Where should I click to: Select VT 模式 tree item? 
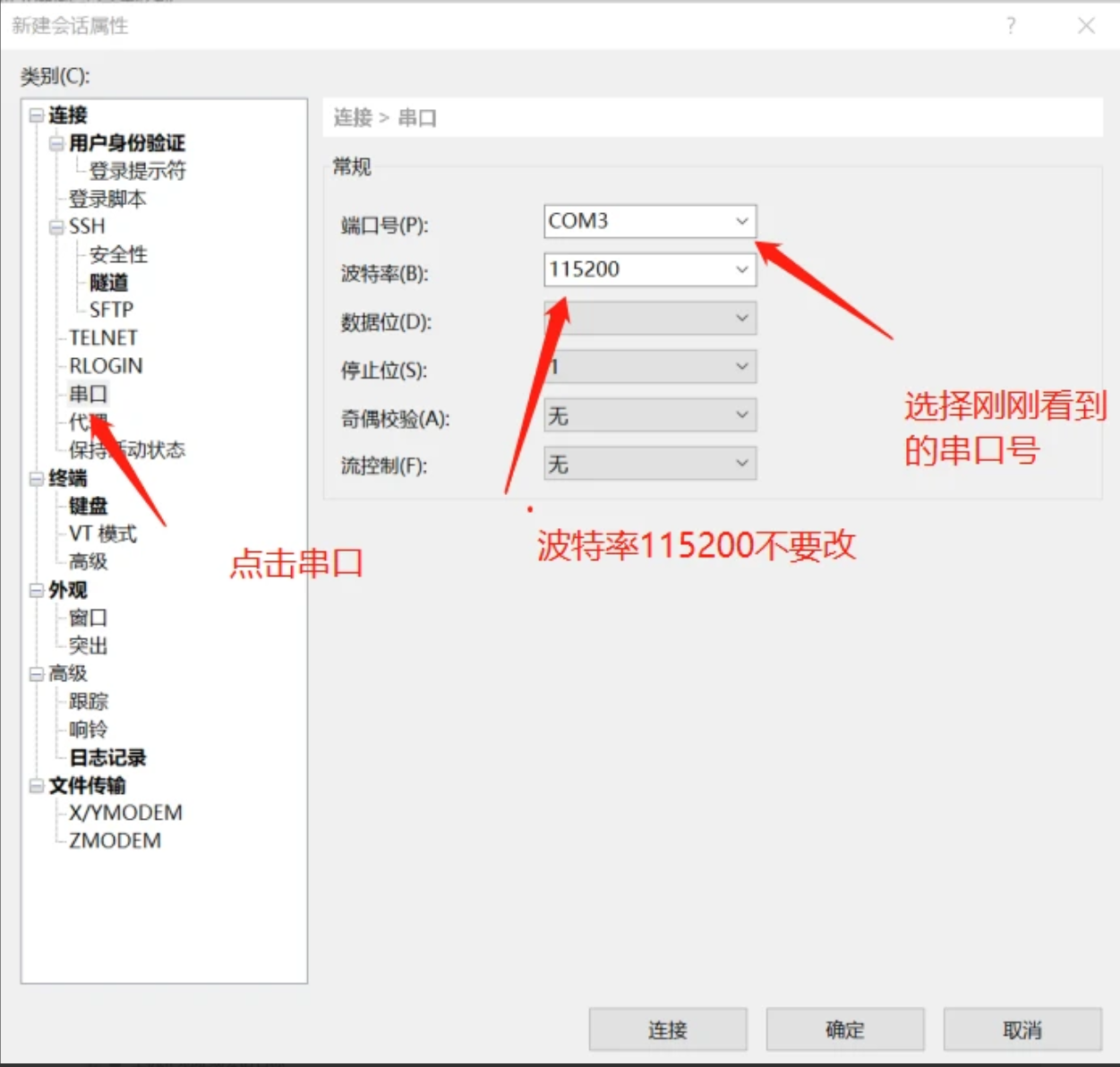[103, 534]
